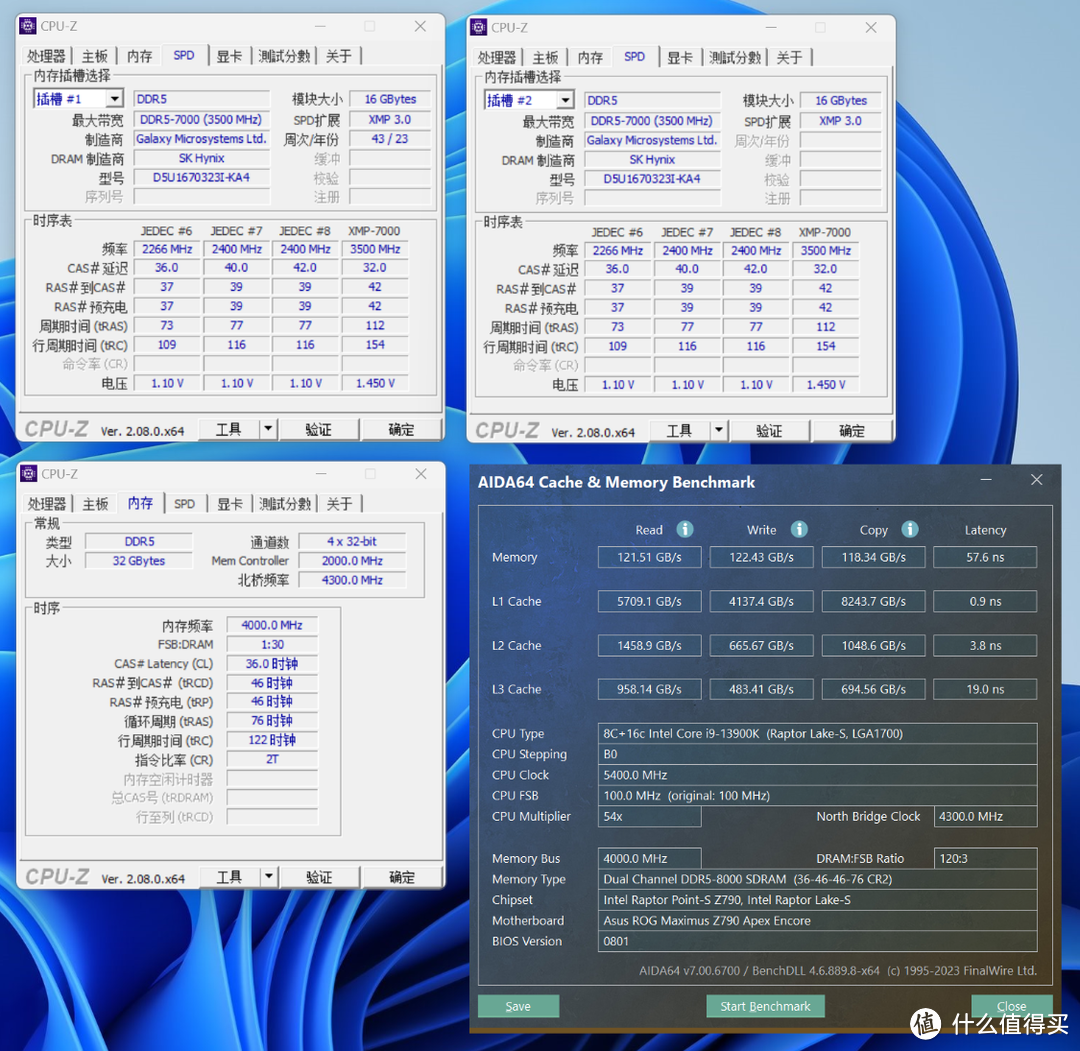This screenshot has width=1080, height=1051.
Task: Click L1 Cache Read value 5709.1 GB/s
Action: tap(649, 601)
